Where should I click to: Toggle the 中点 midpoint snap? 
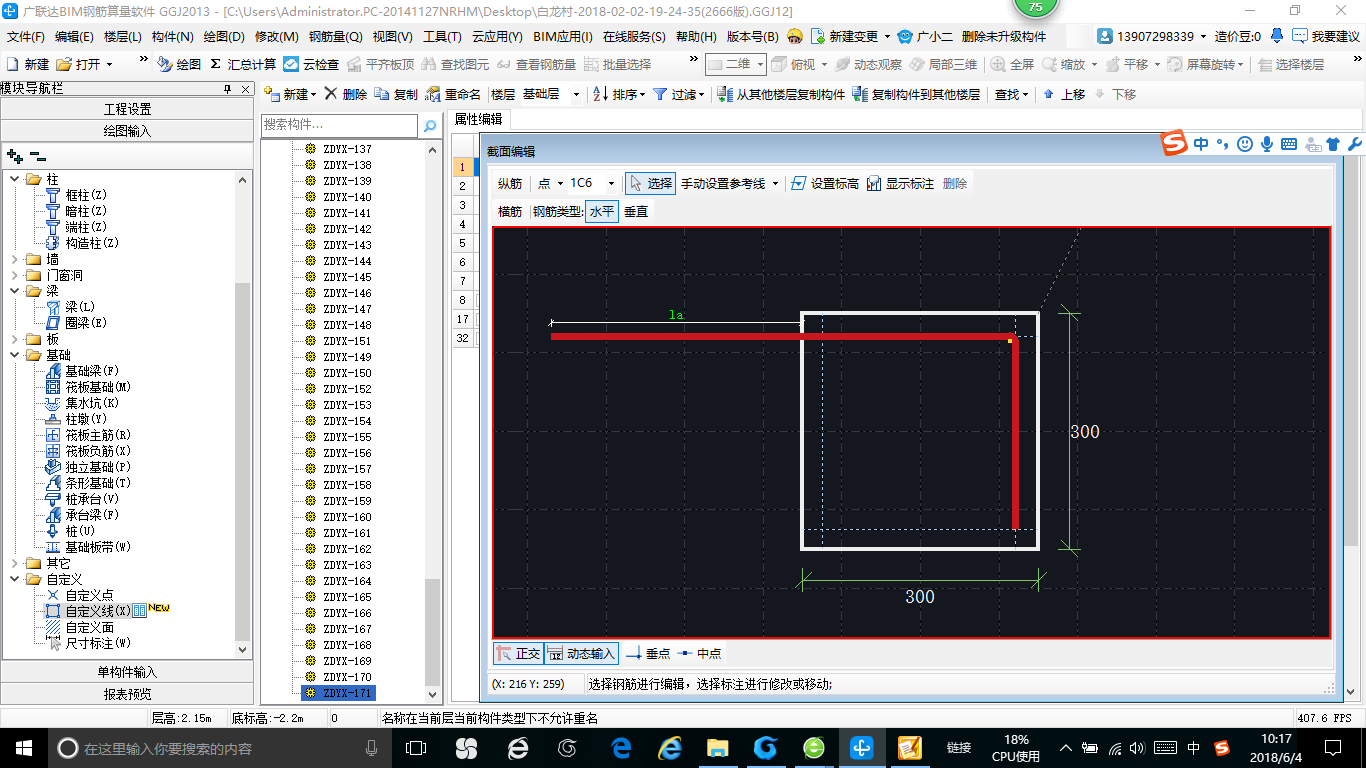(699, 653)
